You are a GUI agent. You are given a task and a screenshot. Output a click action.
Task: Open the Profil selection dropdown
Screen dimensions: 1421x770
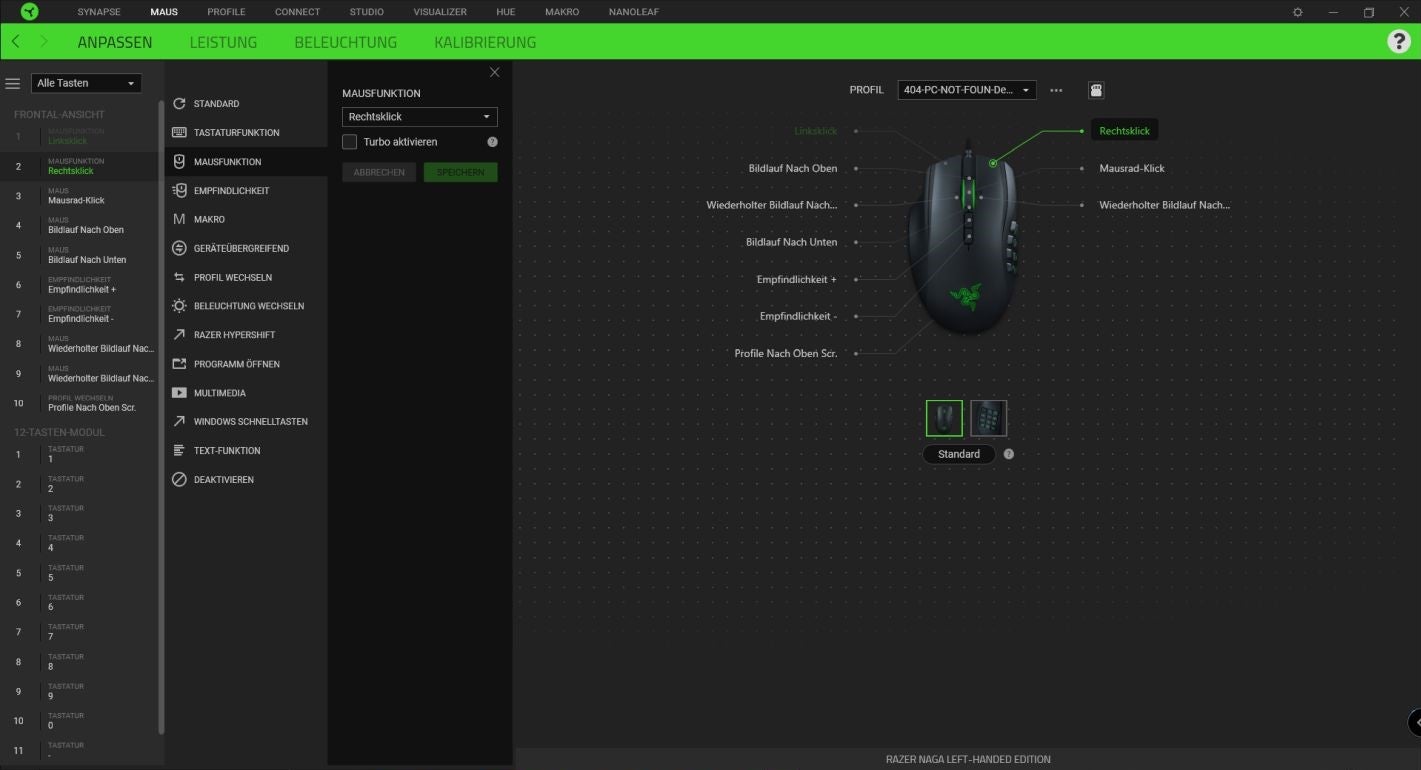pos(967,90)
